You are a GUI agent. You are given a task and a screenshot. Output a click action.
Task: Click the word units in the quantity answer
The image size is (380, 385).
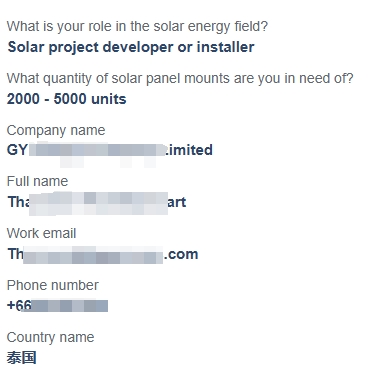pos(109,99)
